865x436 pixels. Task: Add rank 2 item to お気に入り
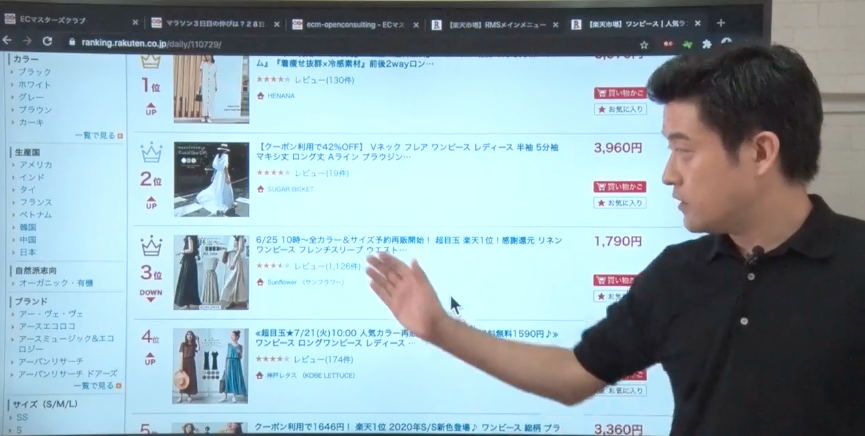coord(620,203)
